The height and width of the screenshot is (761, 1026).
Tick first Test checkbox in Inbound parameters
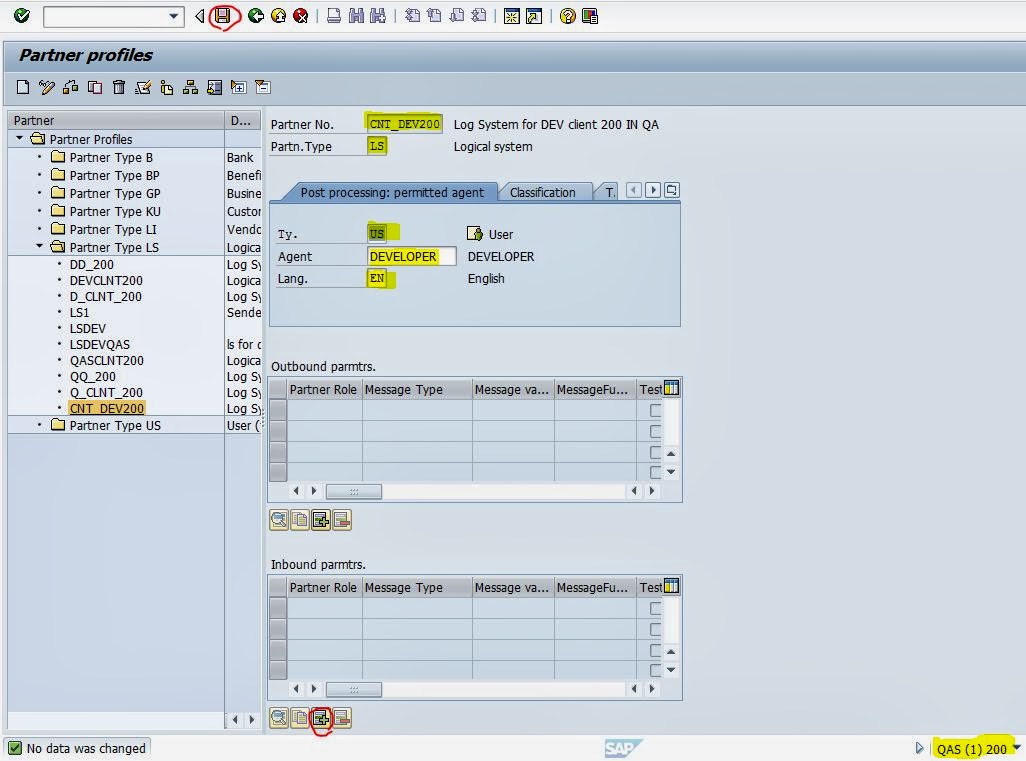click(x=656, y=608)
